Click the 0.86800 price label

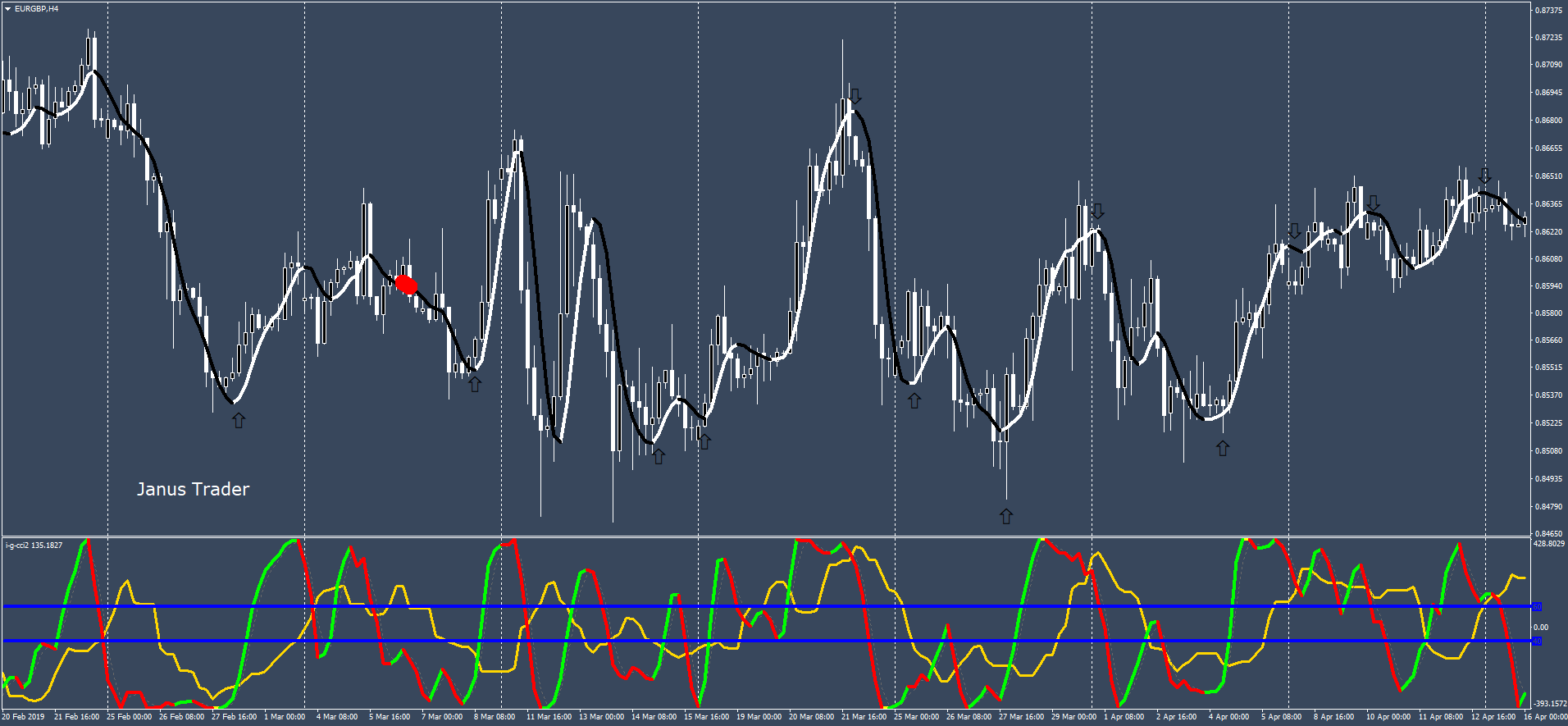1548,121
